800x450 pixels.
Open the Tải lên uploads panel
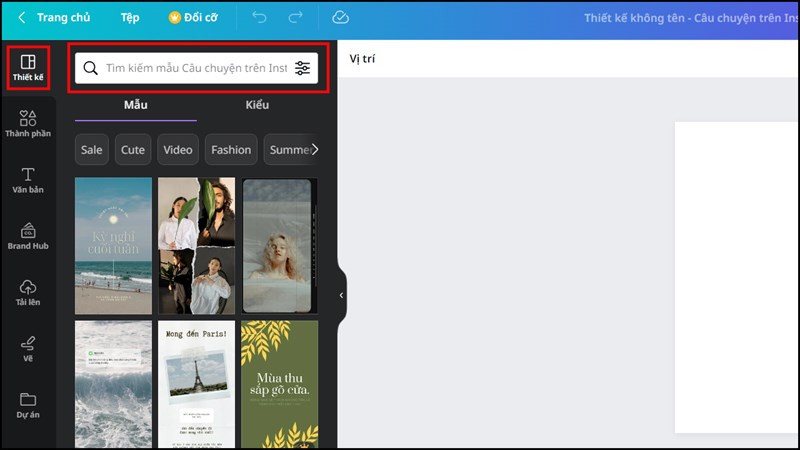pyautogui.click(x=28, y=292)
